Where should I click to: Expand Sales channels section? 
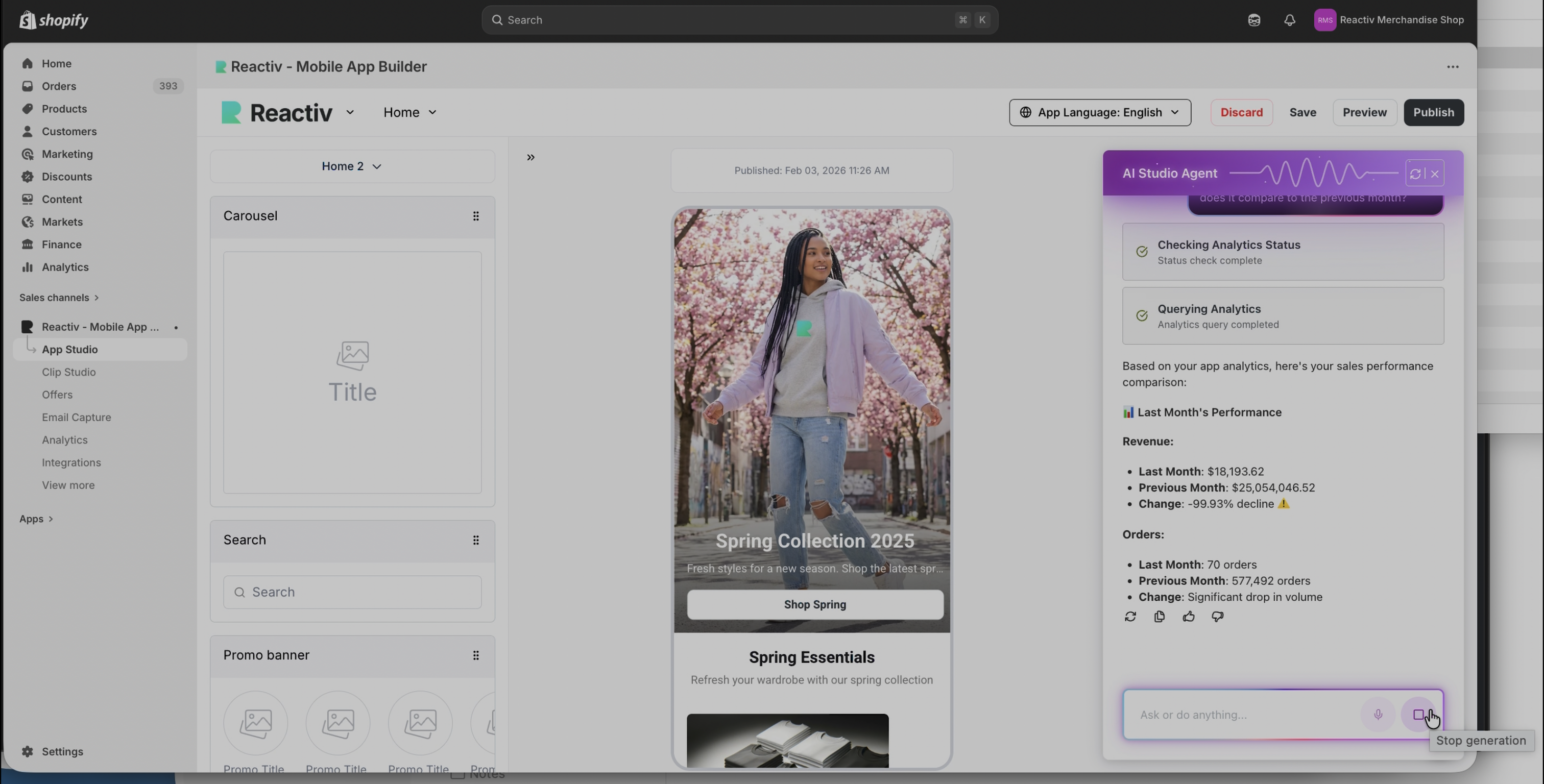tap(59, 297)
